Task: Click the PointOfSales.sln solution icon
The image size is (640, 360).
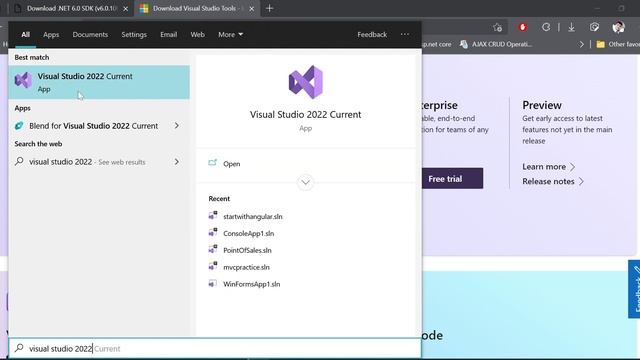Action: 213,250
